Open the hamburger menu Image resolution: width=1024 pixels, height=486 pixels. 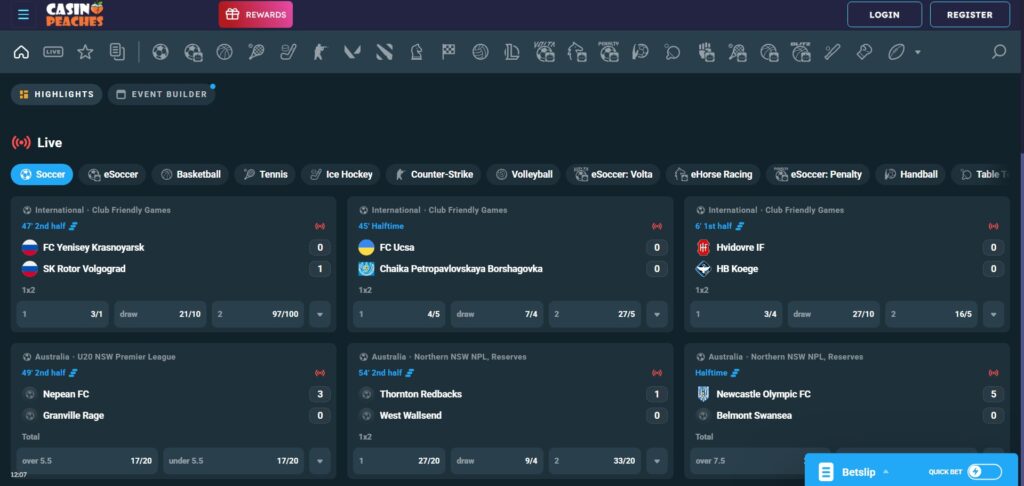[23, 15]
